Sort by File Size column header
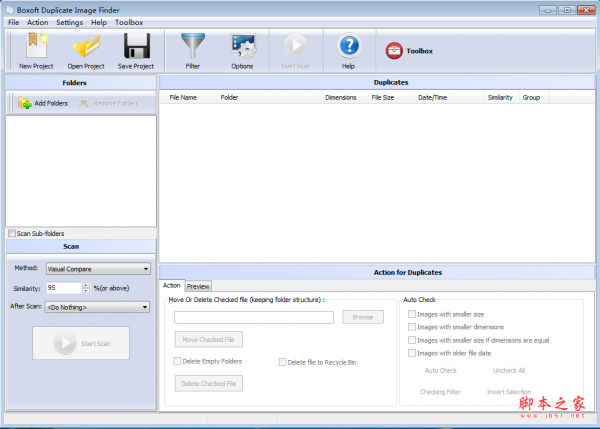This screenshot has height=429, width=600. (391, 98)
